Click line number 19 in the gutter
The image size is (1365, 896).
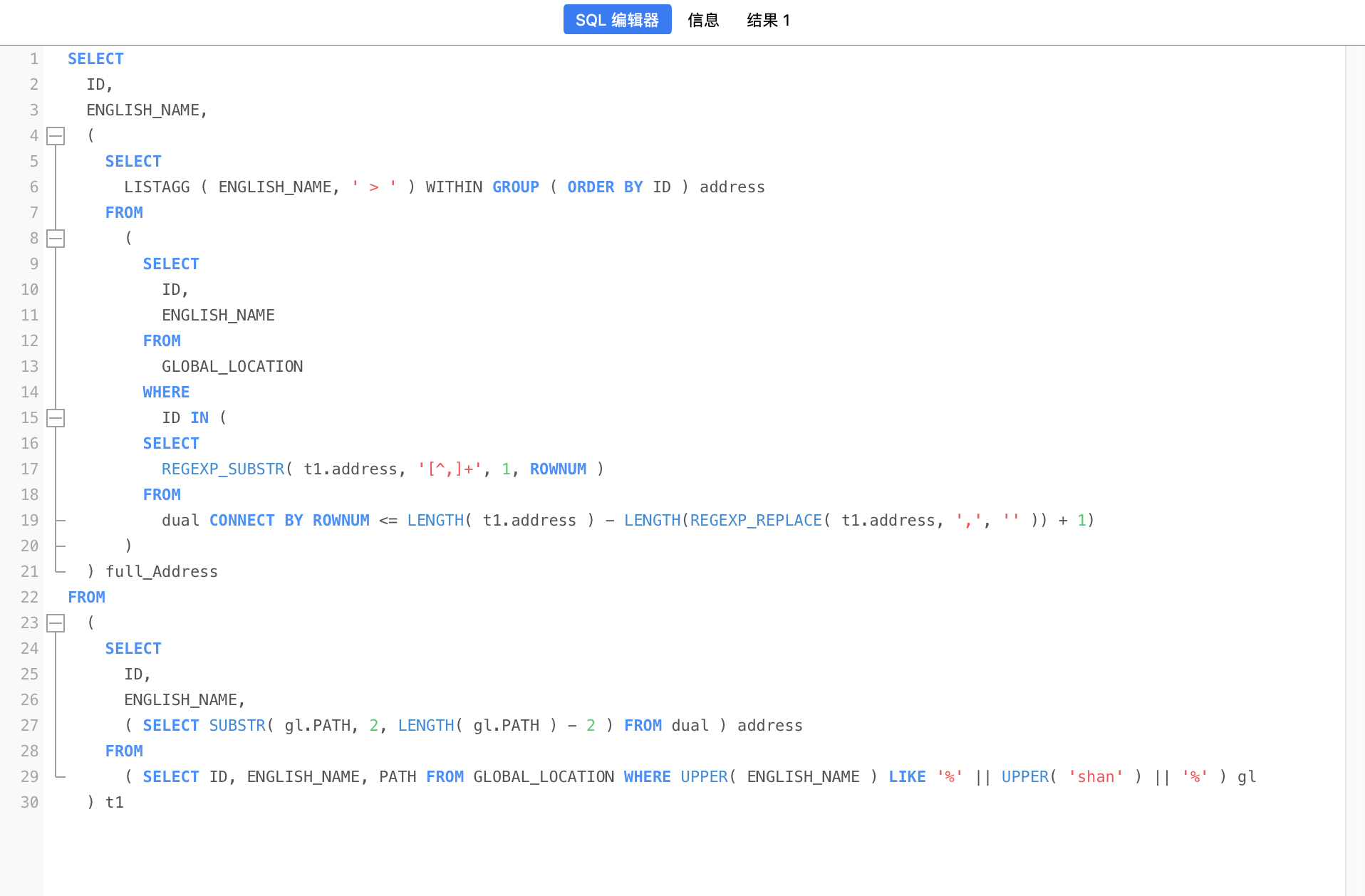pos(29,520)
